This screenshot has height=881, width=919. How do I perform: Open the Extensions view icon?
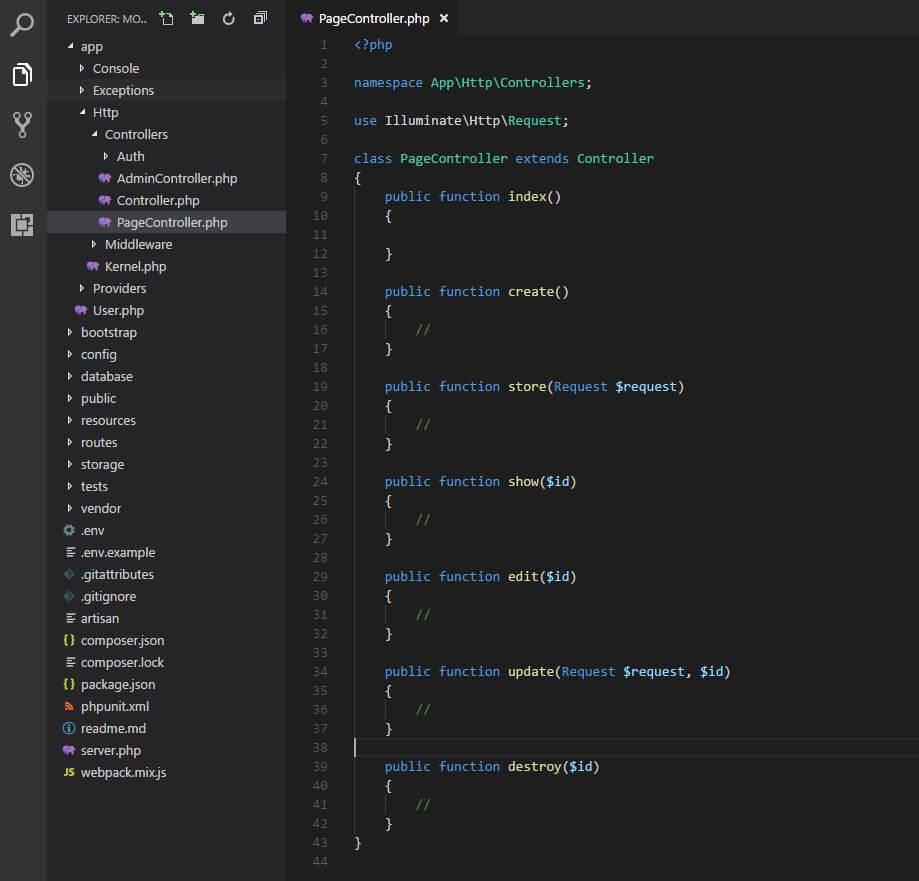click(22, 225)
